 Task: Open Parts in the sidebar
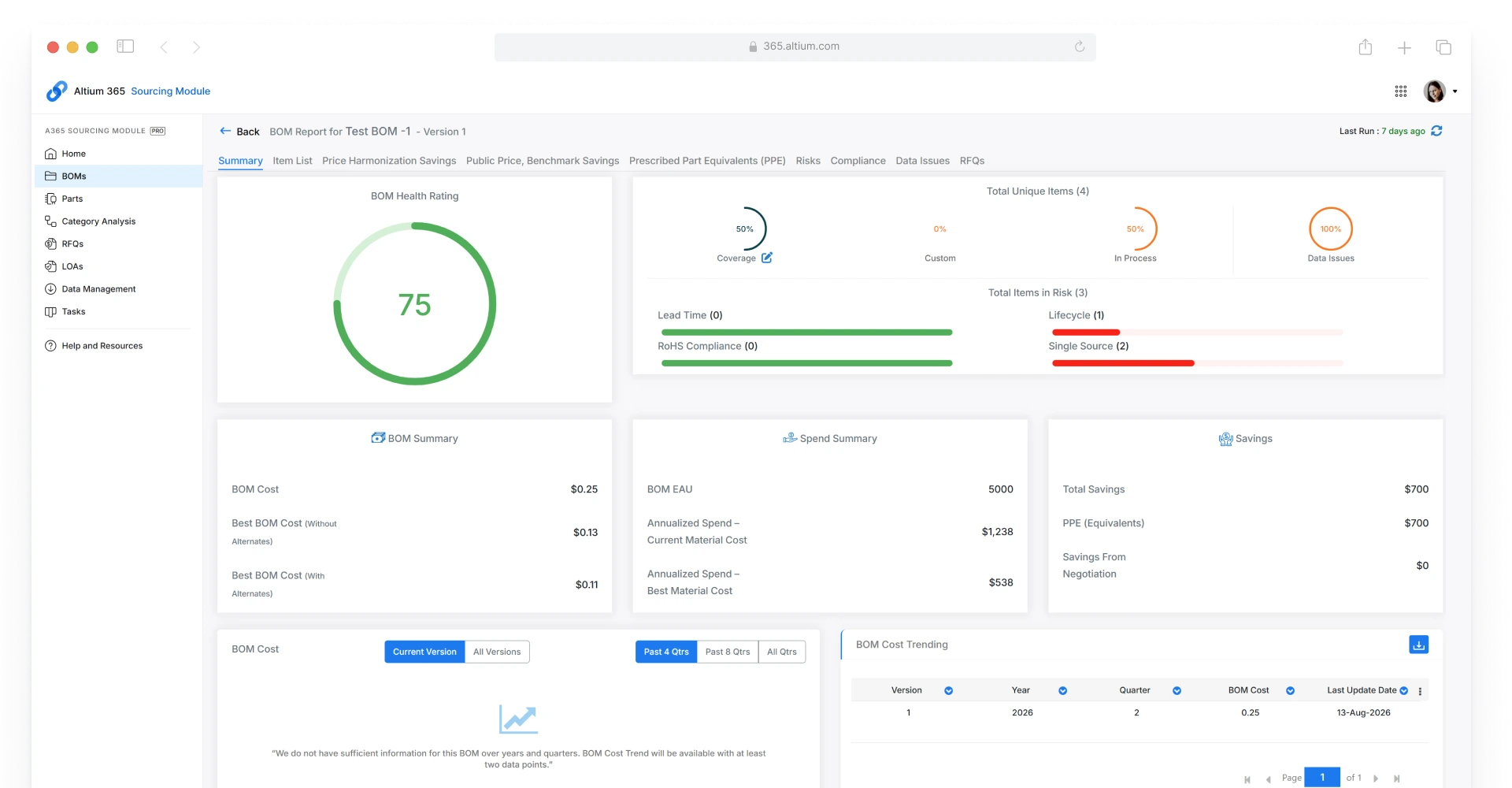(x=72, y=199)
